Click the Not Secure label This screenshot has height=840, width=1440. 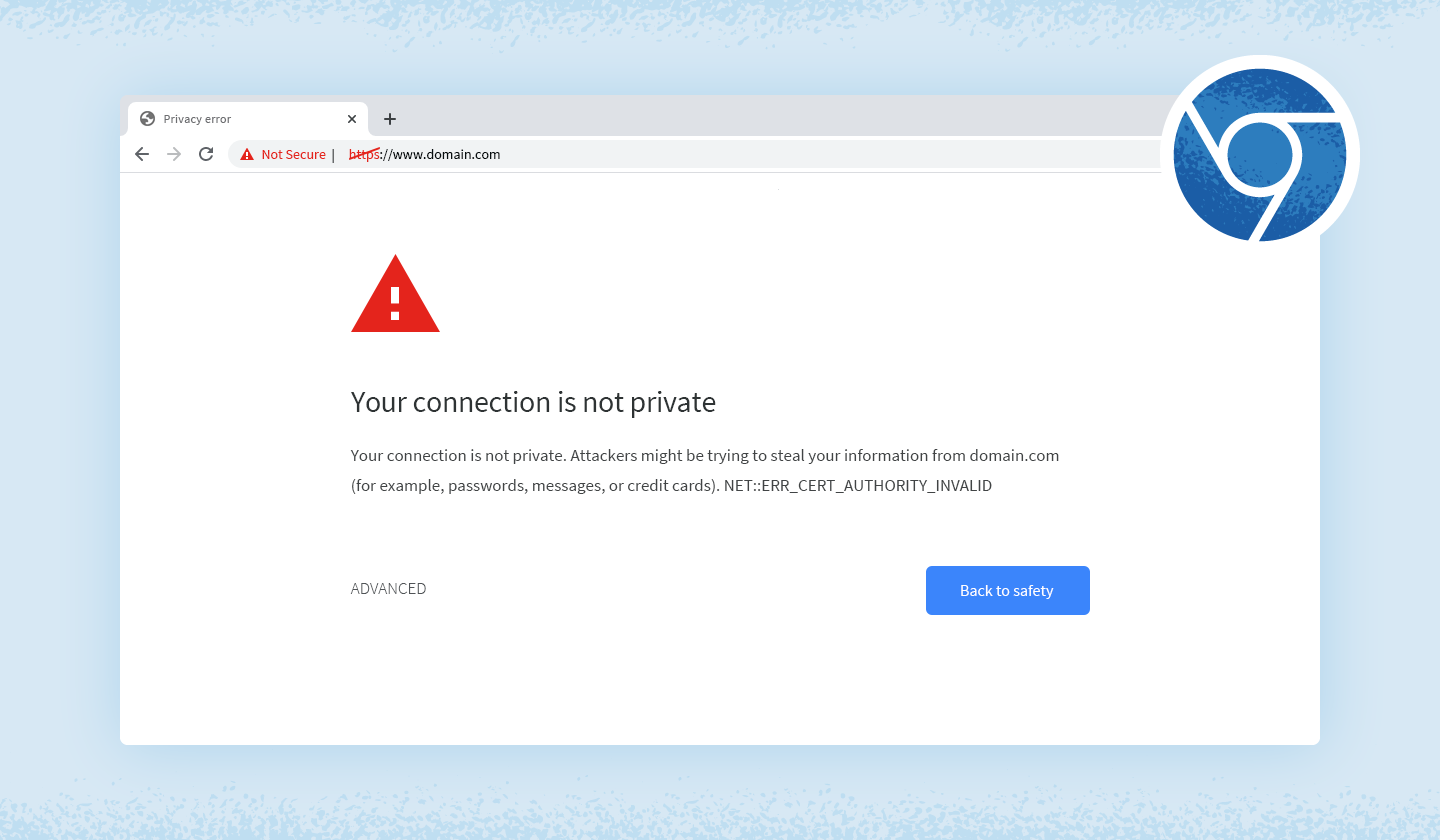click(293, 154)
